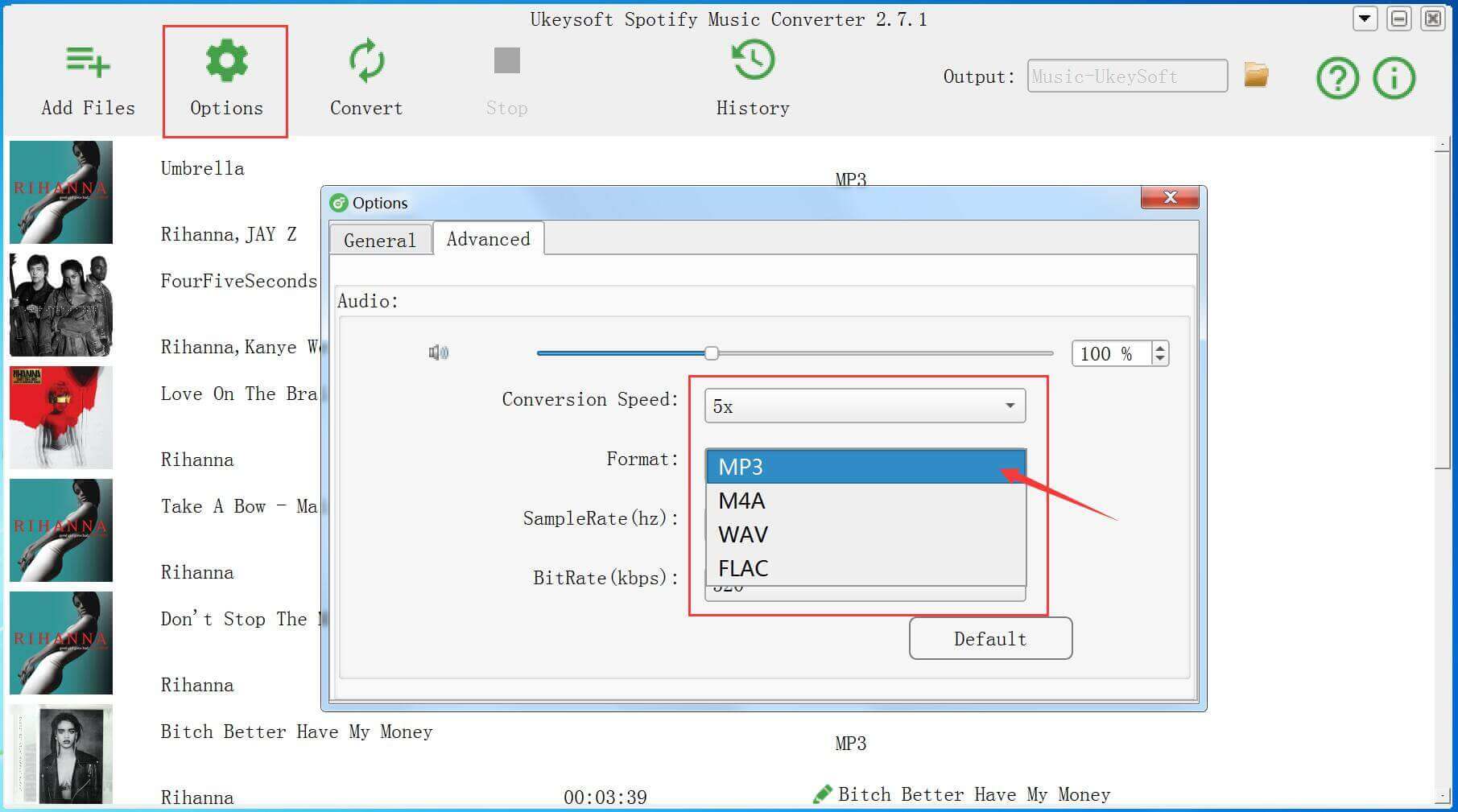Open the Options gear icon
The image size is (1458, 812).
point(226,61)
